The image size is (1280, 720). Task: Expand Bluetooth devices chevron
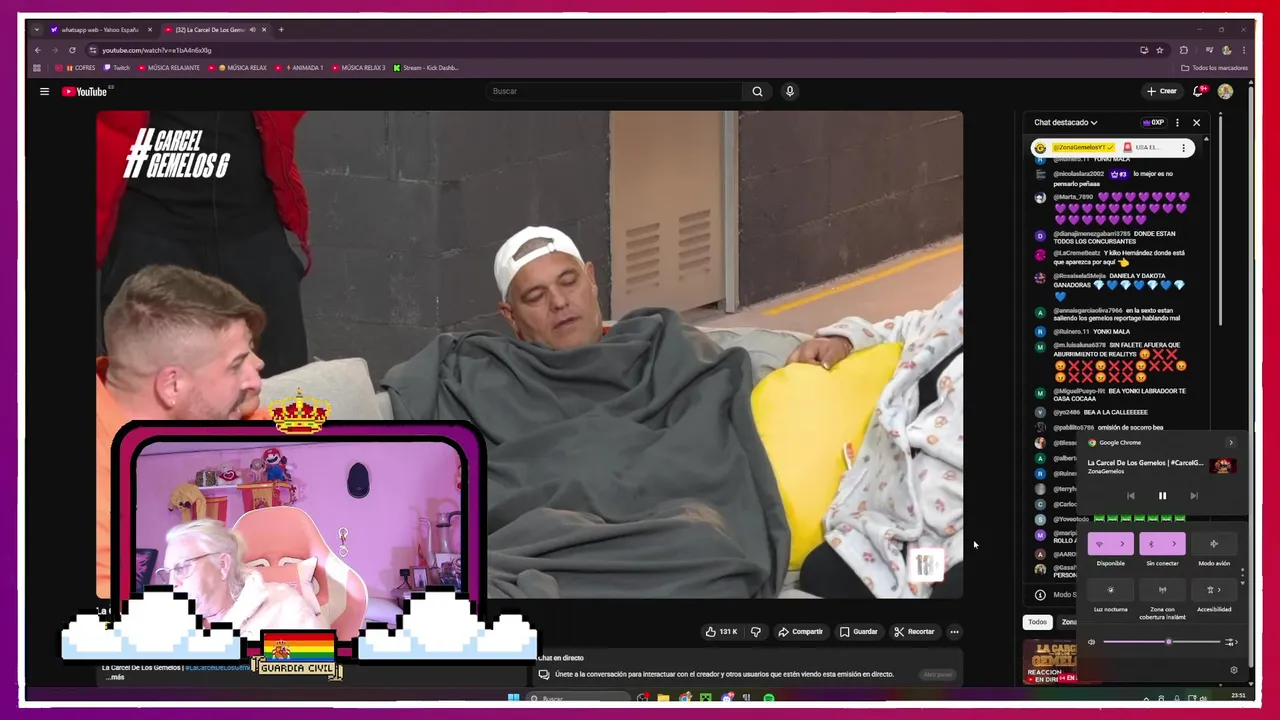[1174, 544]
